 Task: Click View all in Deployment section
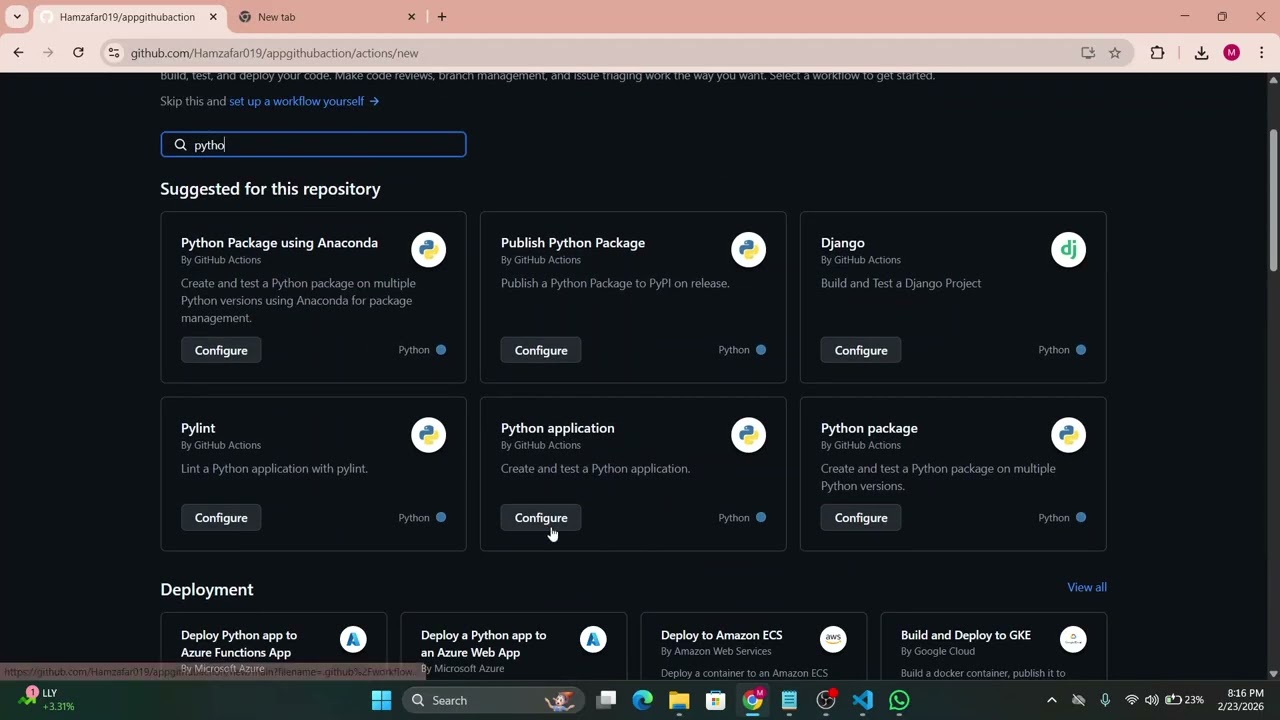(1087, 587)
